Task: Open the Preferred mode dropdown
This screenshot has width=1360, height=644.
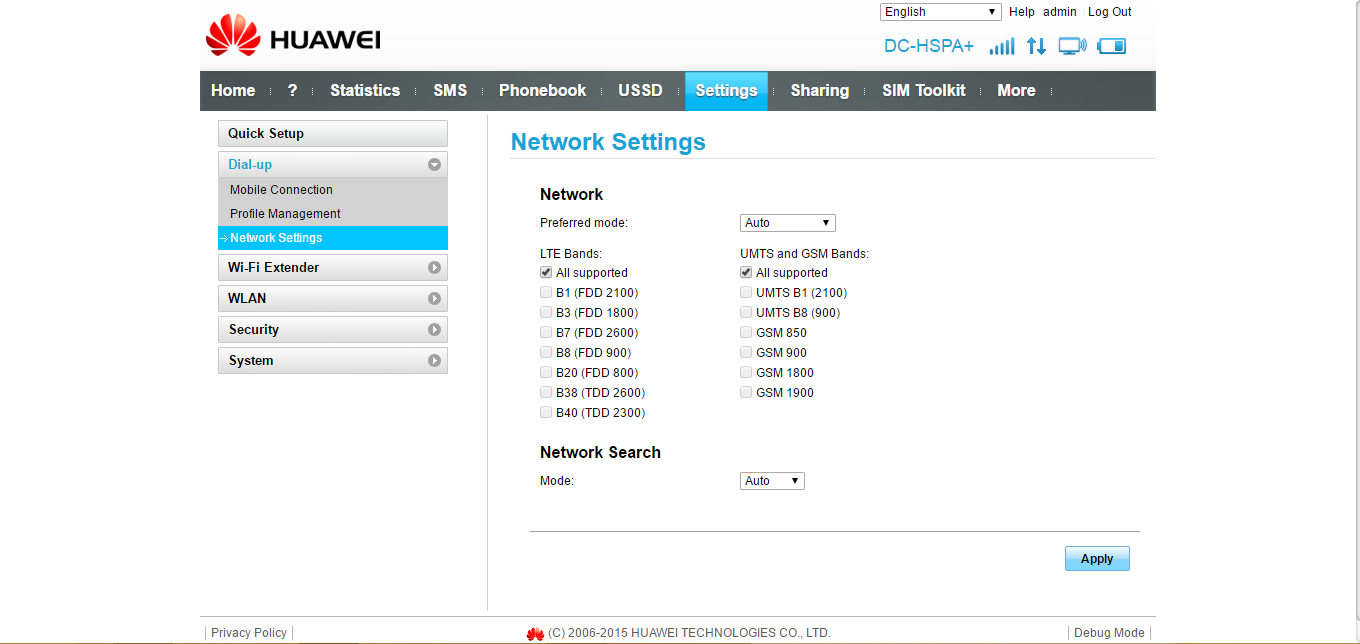Action: [x=787, y=223]
